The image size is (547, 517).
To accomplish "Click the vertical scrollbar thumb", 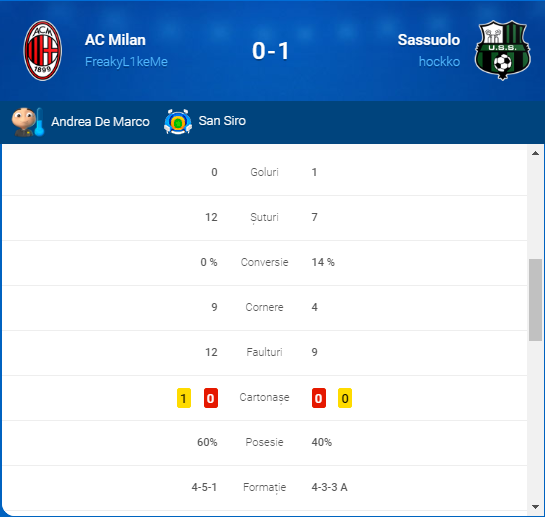I will coord(535,300).
